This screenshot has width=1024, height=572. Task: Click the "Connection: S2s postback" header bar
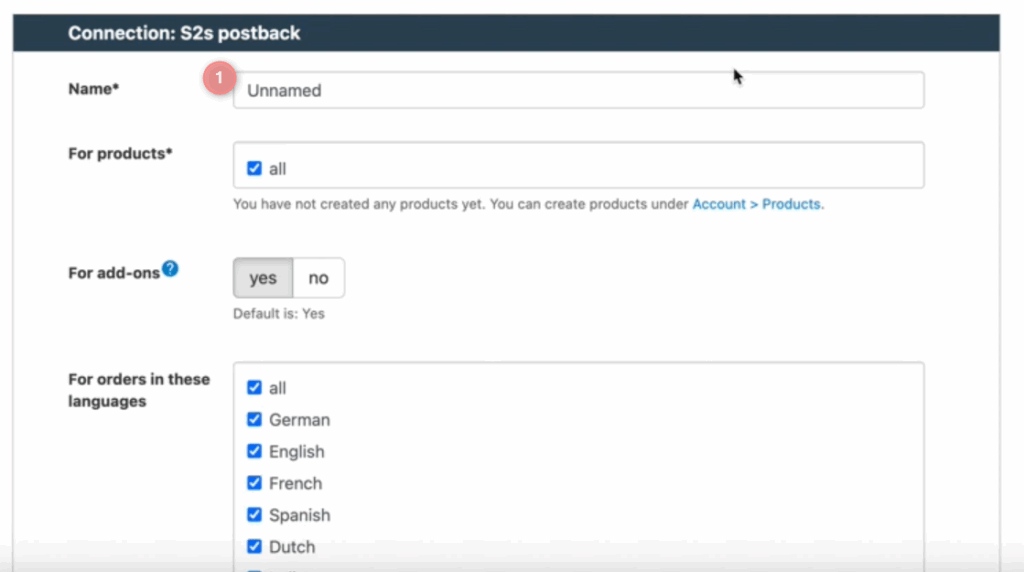click(184, 33)
